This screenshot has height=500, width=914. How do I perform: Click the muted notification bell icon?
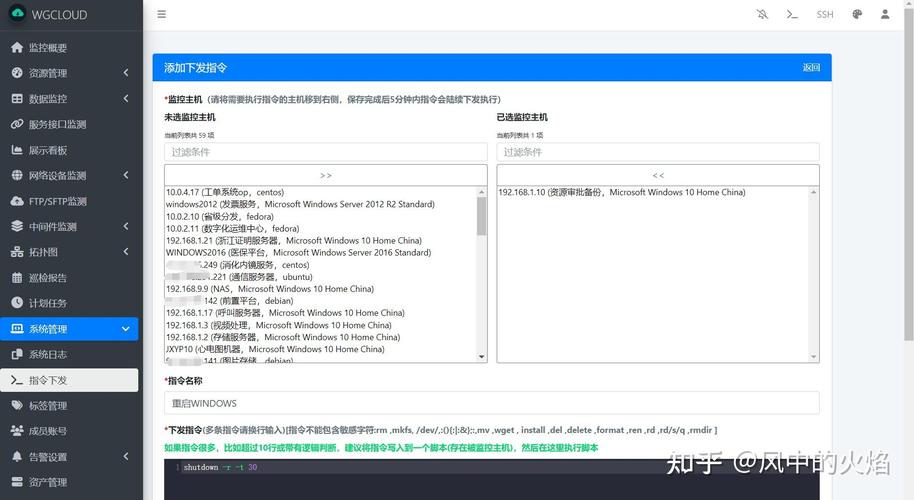click(x=762, y=14)
